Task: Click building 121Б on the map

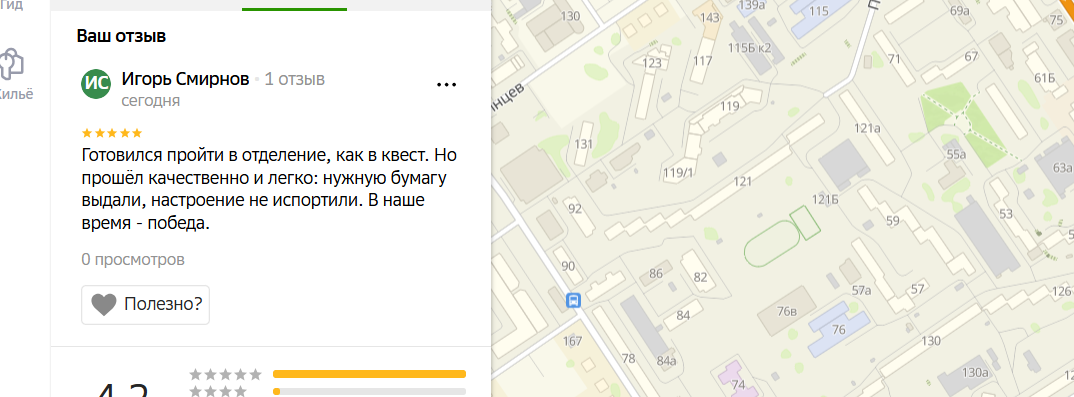Action: (825, 199)
